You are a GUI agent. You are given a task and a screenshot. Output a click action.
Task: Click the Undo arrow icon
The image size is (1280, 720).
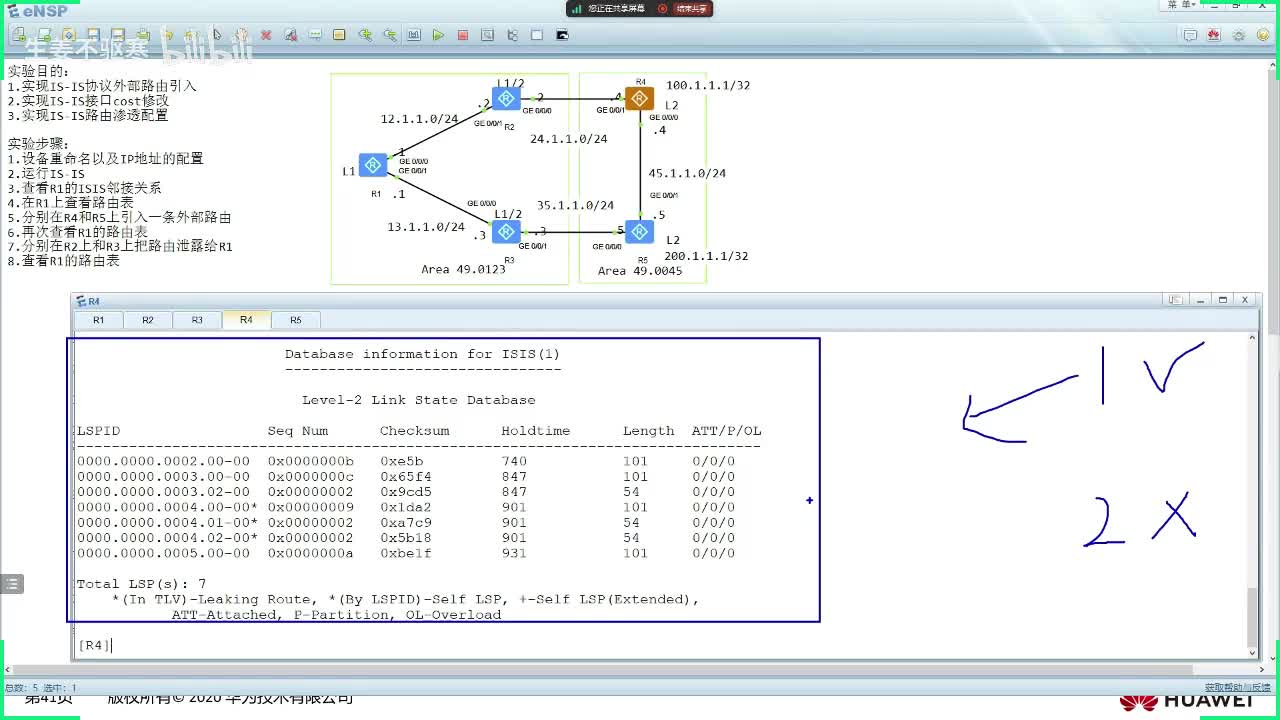(167, 35)
